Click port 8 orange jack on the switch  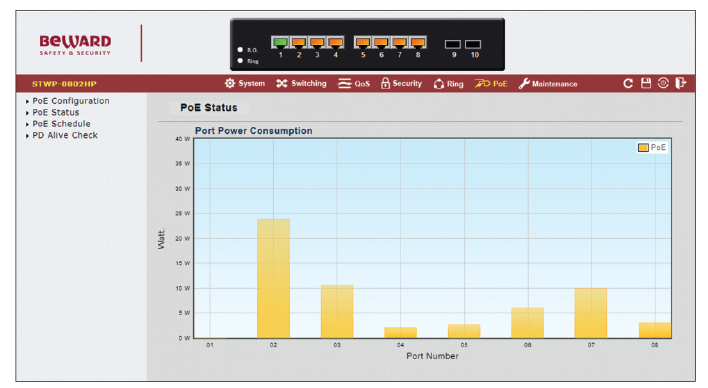click(418, 43)
